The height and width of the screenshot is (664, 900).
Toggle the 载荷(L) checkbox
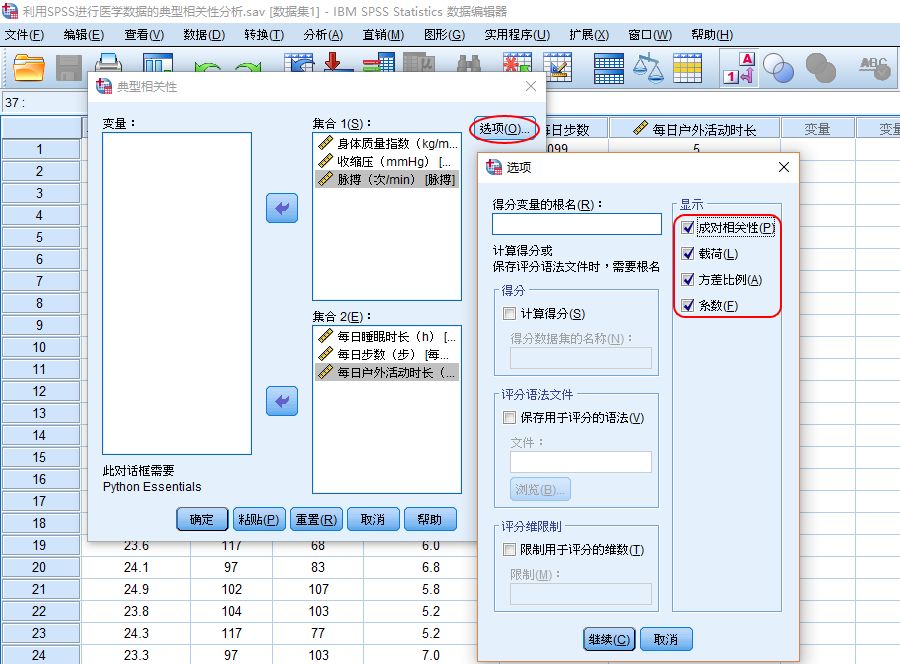pyautogui.click(x=687, y=254)
